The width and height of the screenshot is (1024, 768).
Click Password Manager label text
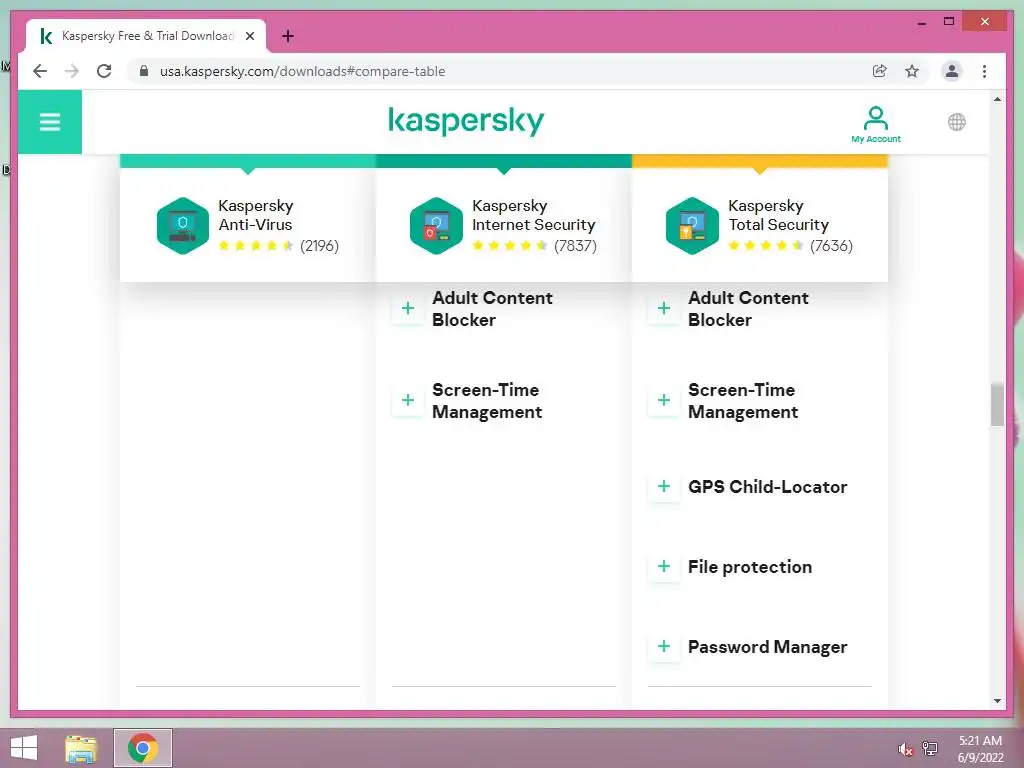pyautogui.click(x=767, y=647)
